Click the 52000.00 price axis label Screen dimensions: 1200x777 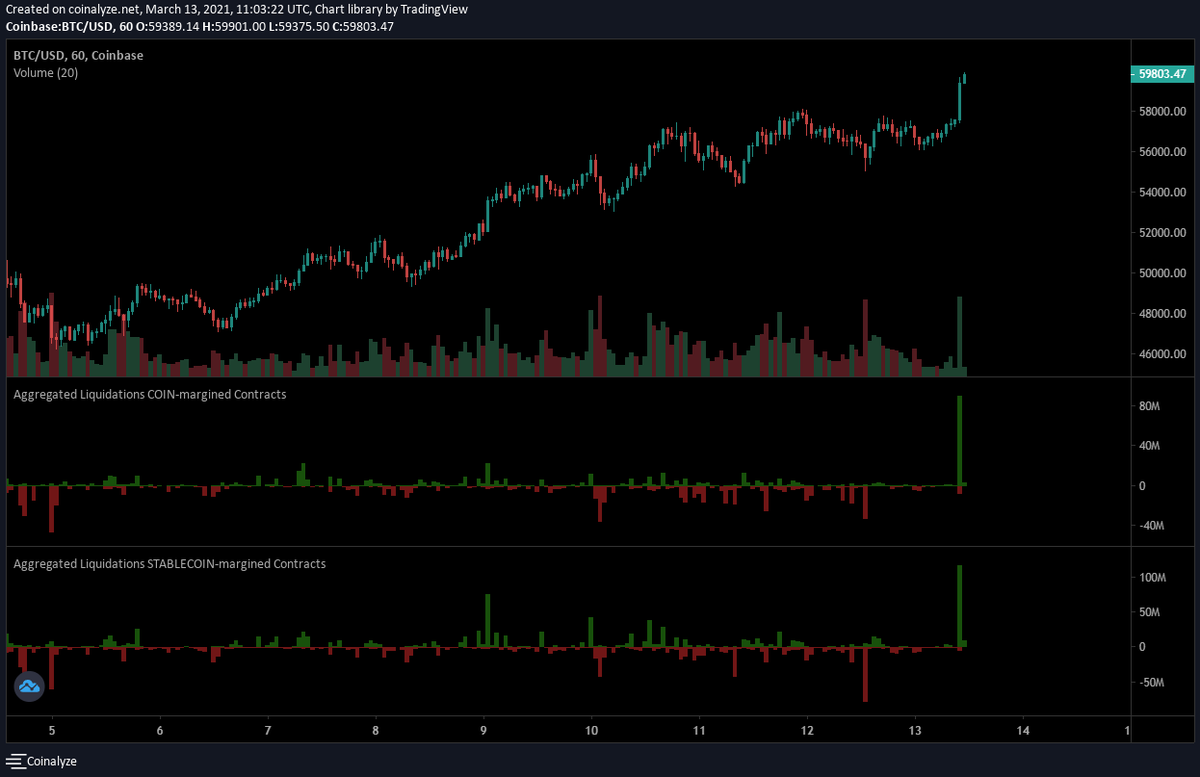(1162, 233)
